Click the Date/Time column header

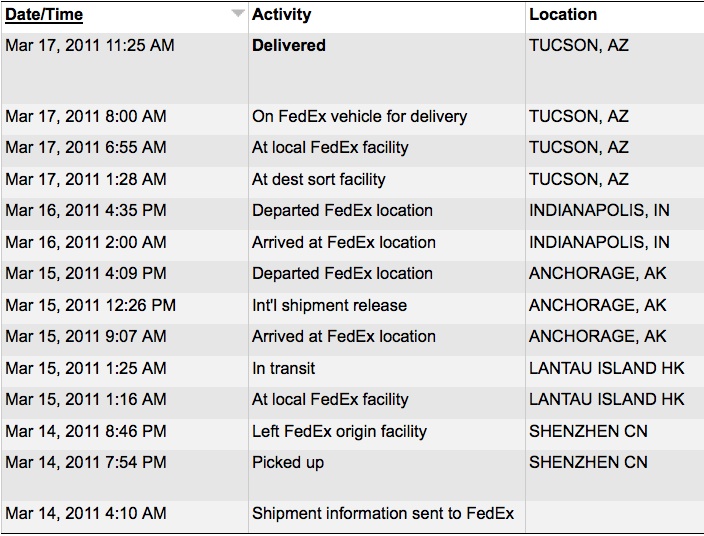44,15
